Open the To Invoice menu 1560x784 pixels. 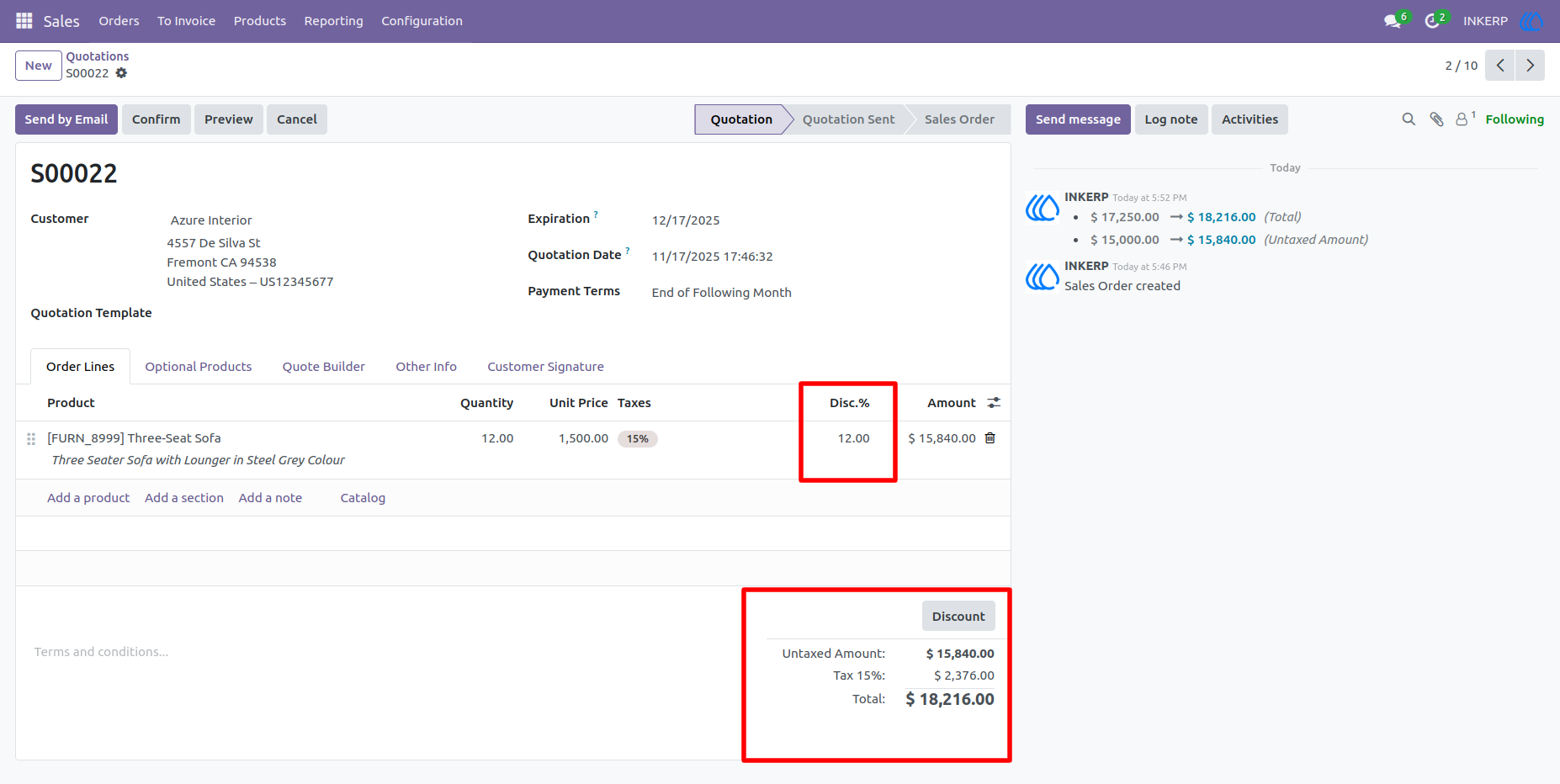click(x=186, y=21)
